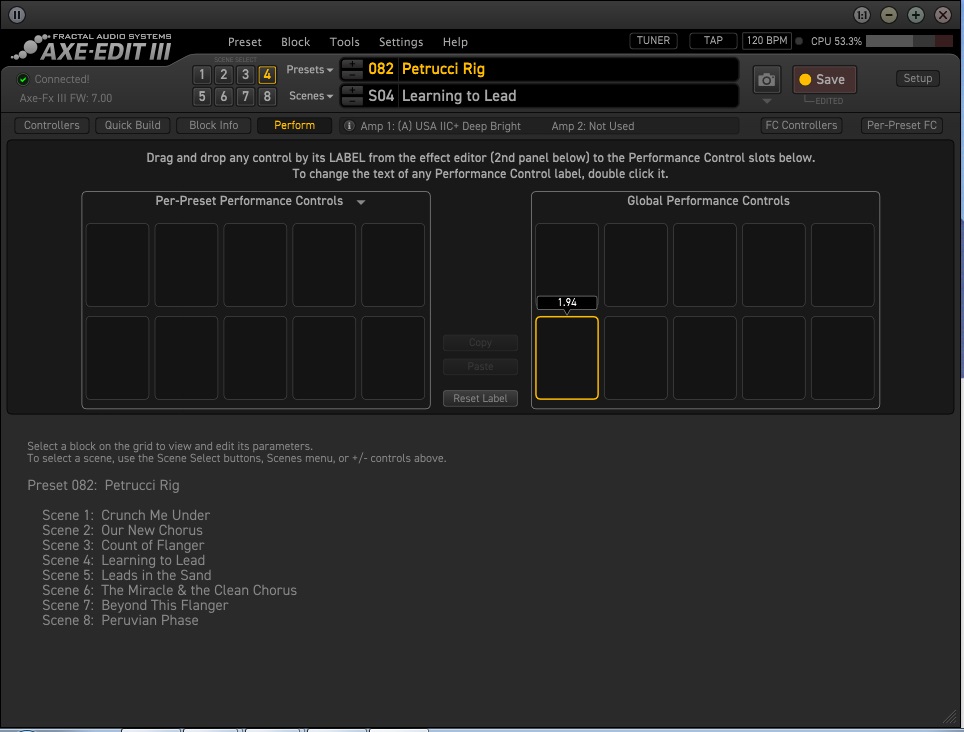This screenshot has width=964, height=732.
Task: Click the window resize grip corner
Action: point(950,717)
